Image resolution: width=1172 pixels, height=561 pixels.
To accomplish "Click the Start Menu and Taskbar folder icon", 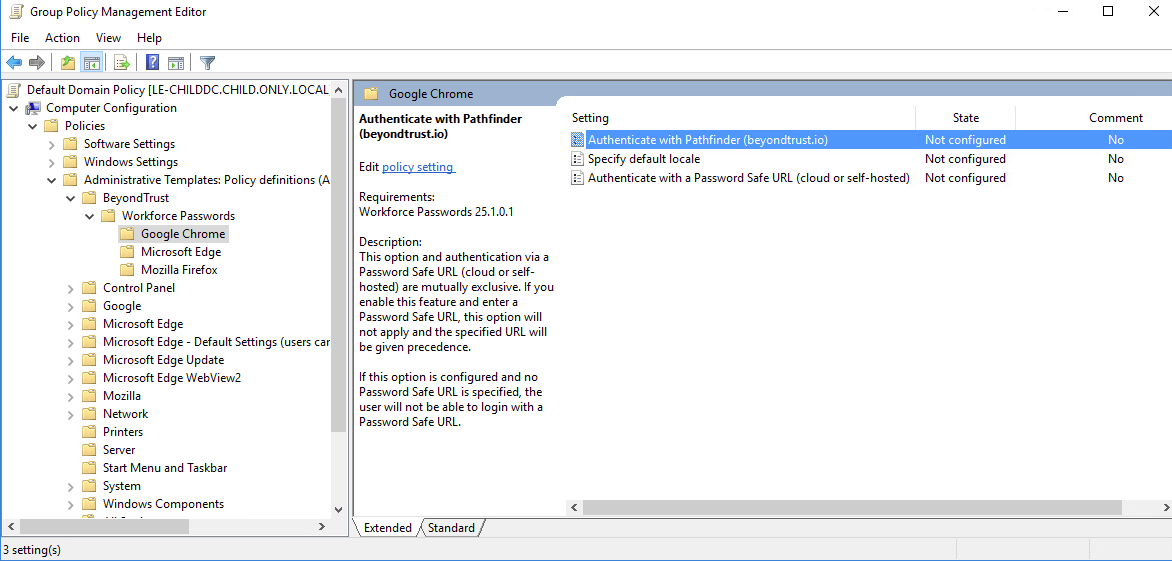I will 90,468.
